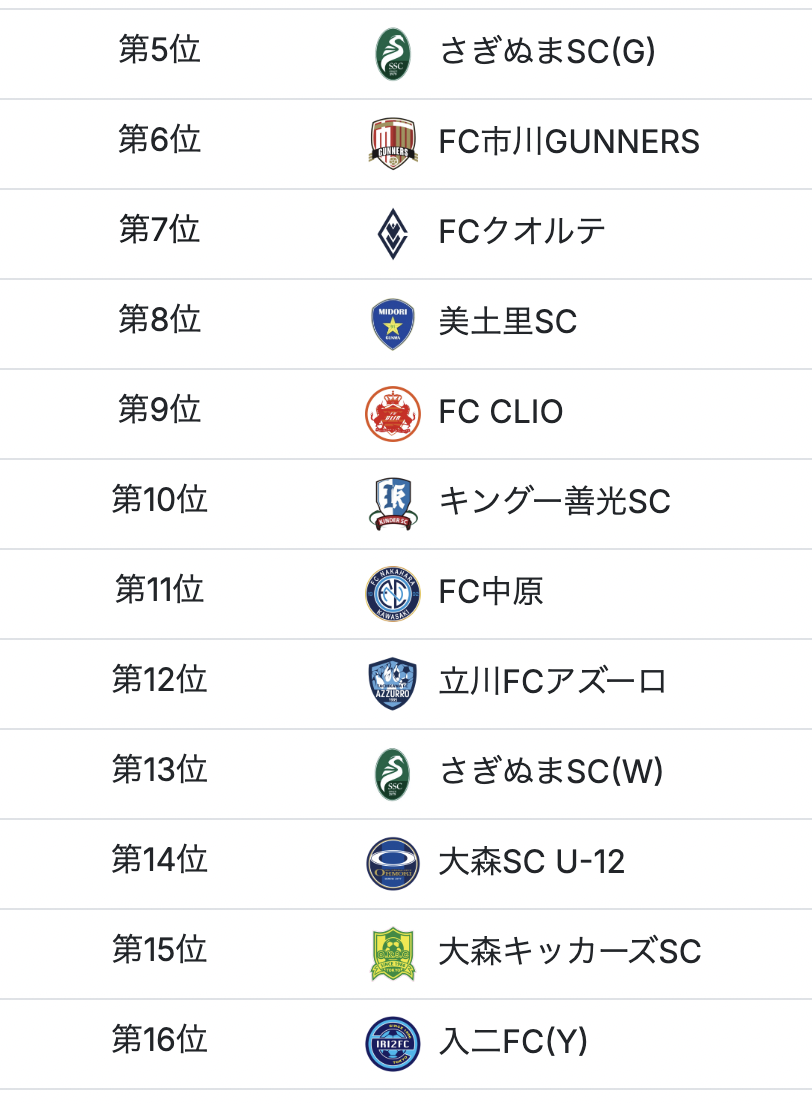Click the FC CLIO team name
The width and height of the screenshot is (812, 1104).
[501, 412]
